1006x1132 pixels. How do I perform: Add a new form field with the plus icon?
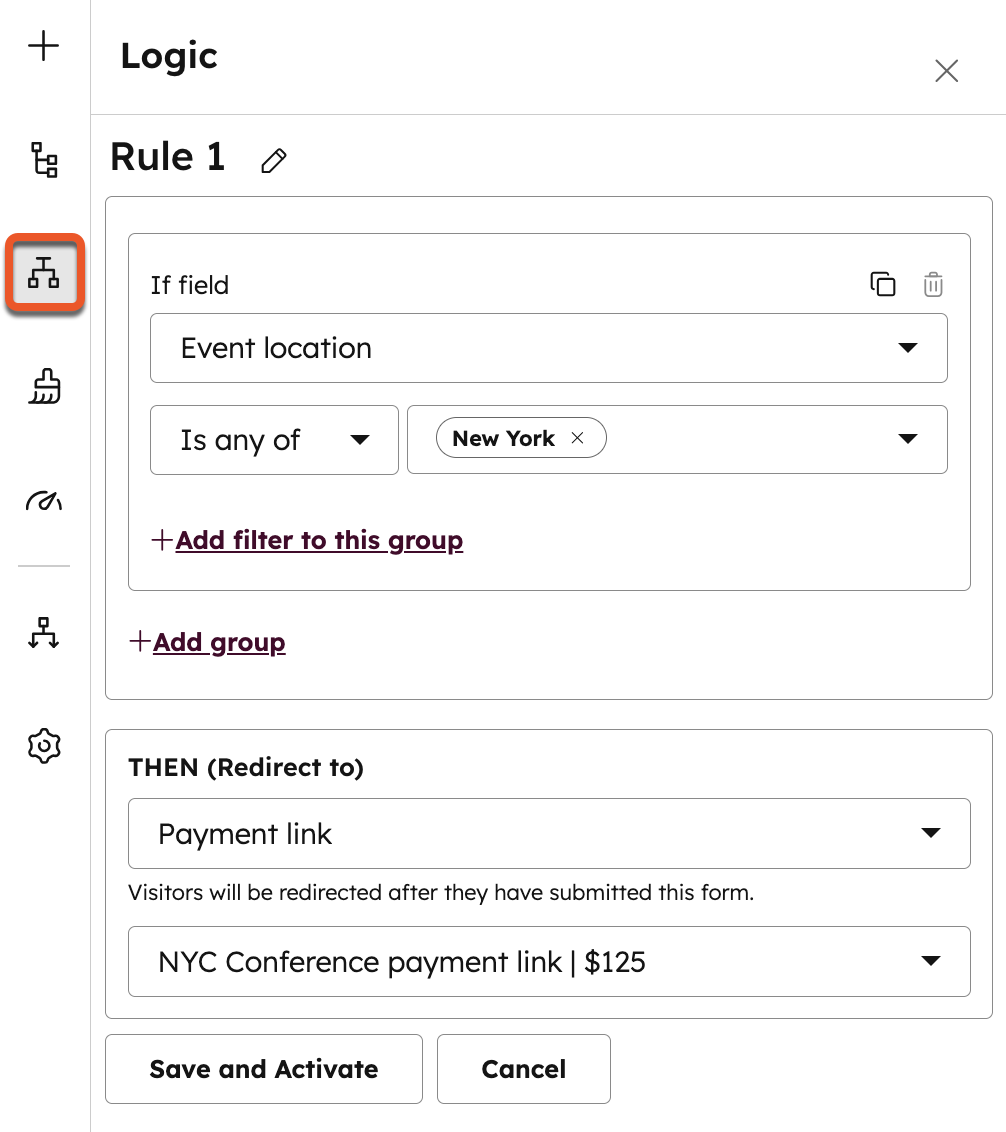[x=44, y=45]
